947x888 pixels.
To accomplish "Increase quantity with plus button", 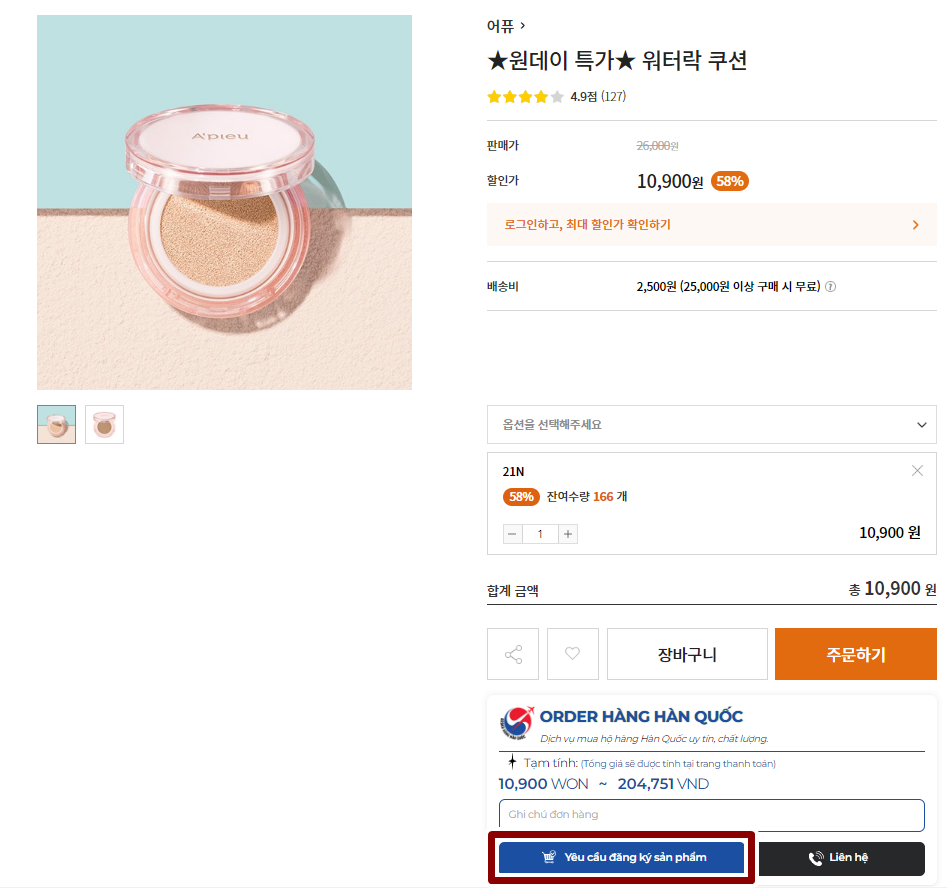I will point(568,534).
